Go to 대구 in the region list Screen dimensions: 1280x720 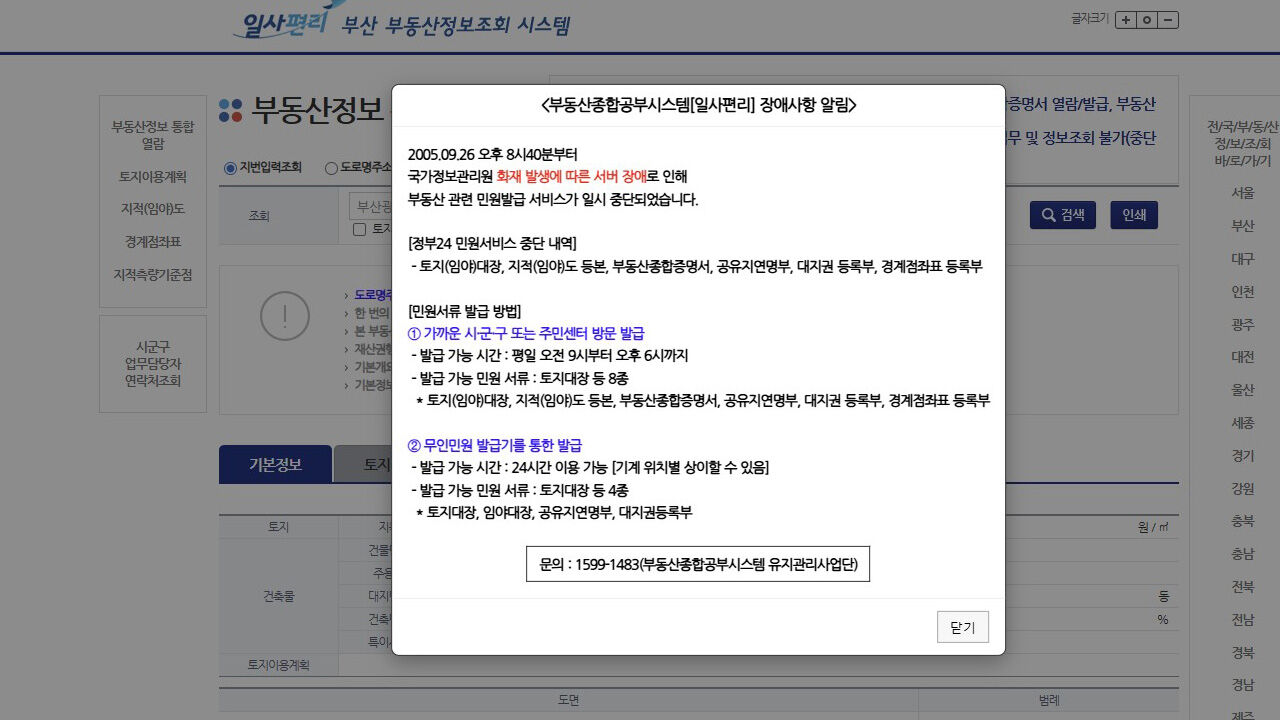coord(1243,259)
